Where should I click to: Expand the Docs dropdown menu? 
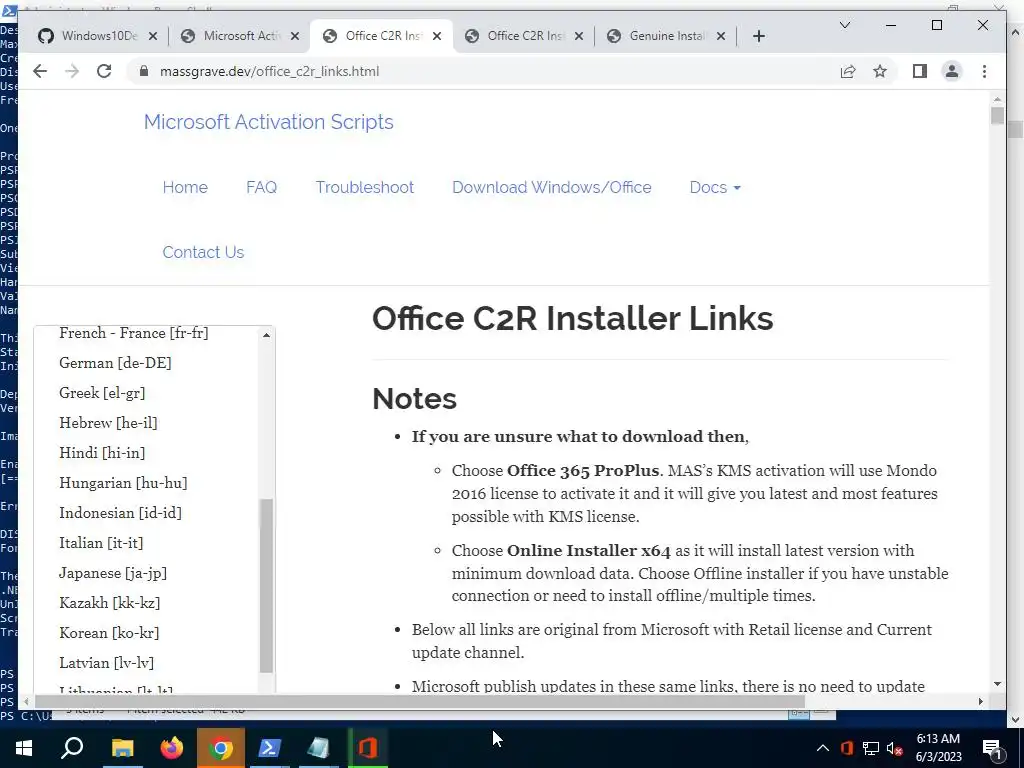coord(715,187)
